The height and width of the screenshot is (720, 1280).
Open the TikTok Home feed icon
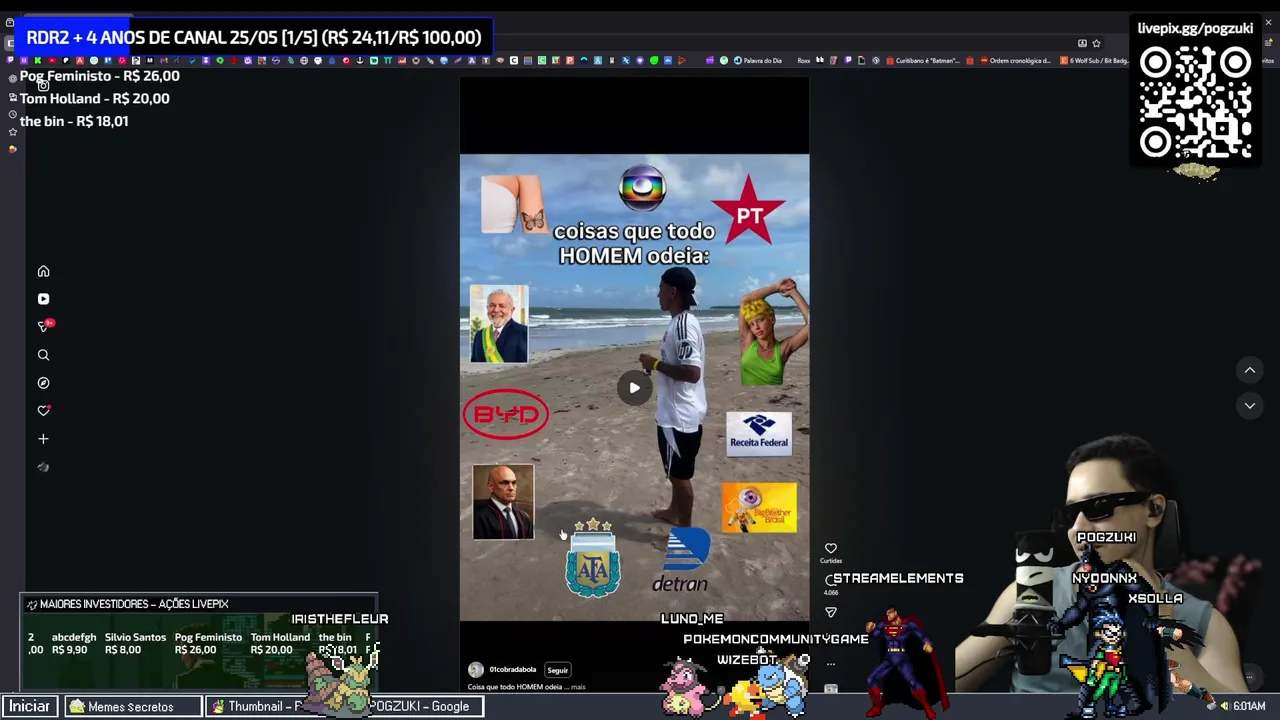click(x=43, y=271)
